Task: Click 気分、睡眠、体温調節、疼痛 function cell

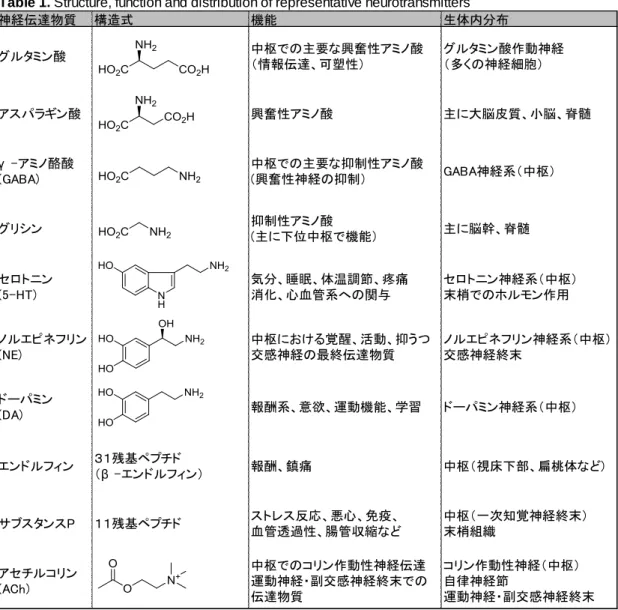Action: (329, 287)
